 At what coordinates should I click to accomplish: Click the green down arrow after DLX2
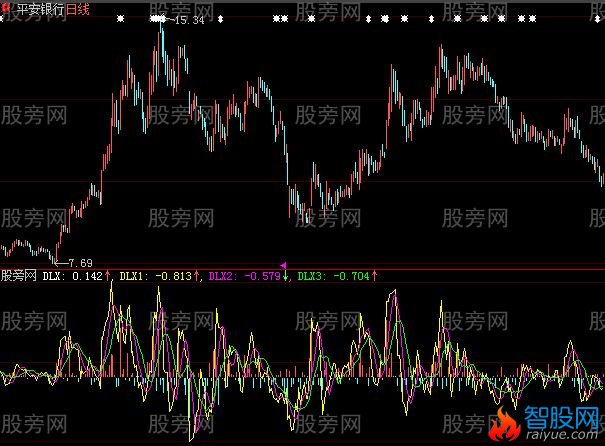[285, 276]
